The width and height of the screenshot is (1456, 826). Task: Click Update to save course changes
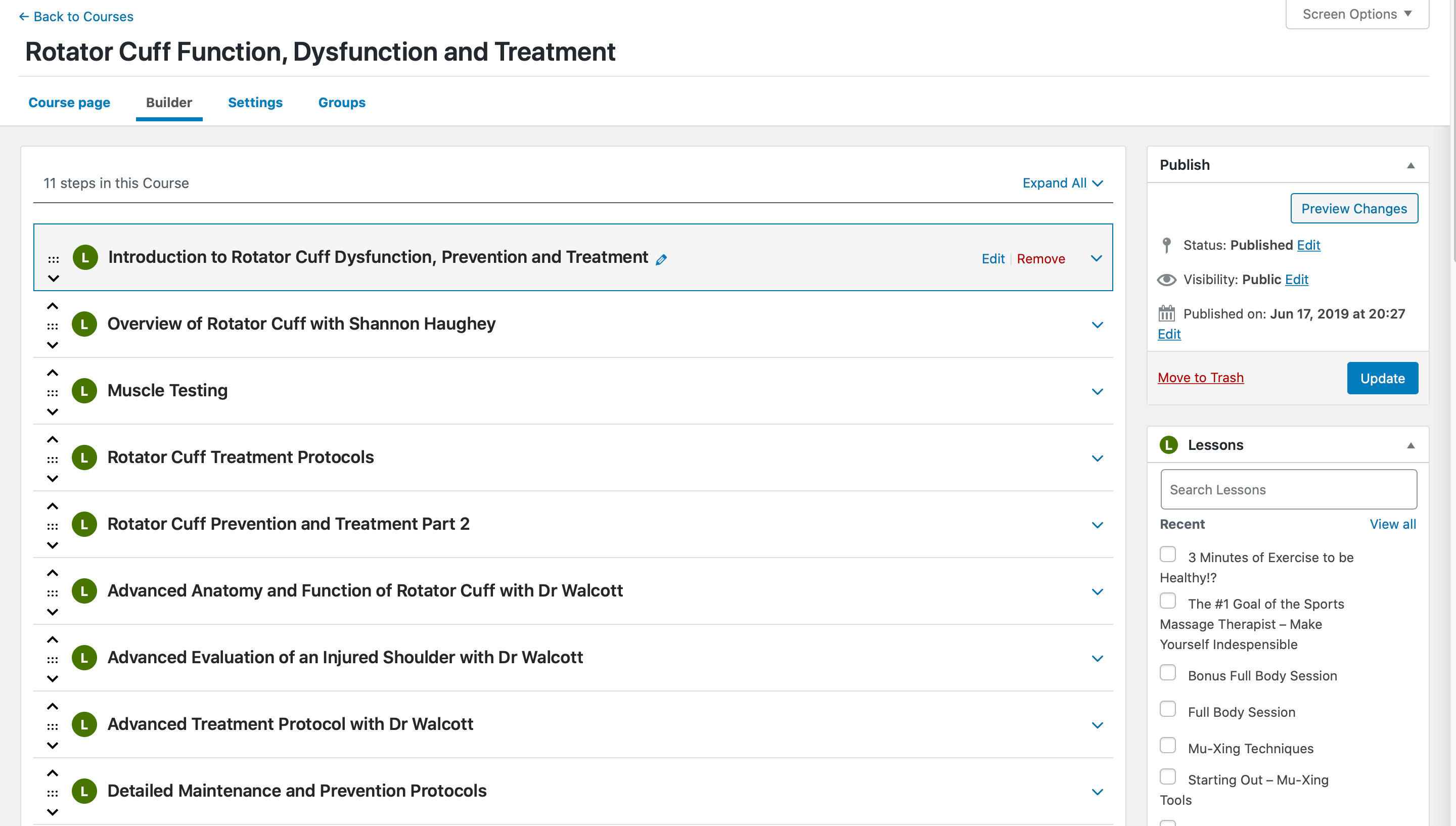pos(1383,377)
